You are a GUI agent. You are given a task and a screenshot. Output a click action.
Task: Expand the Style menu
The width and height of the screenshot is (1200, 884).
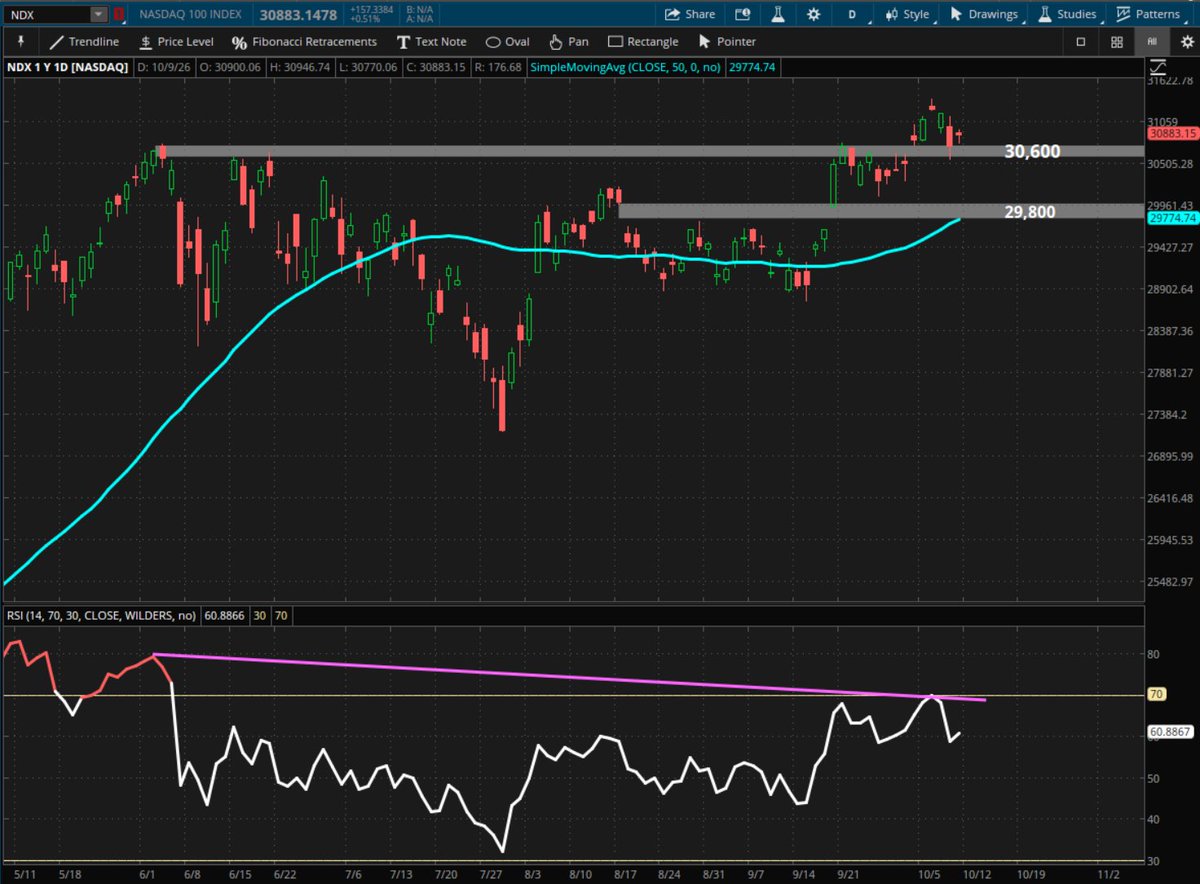click(x=907, y=14)
